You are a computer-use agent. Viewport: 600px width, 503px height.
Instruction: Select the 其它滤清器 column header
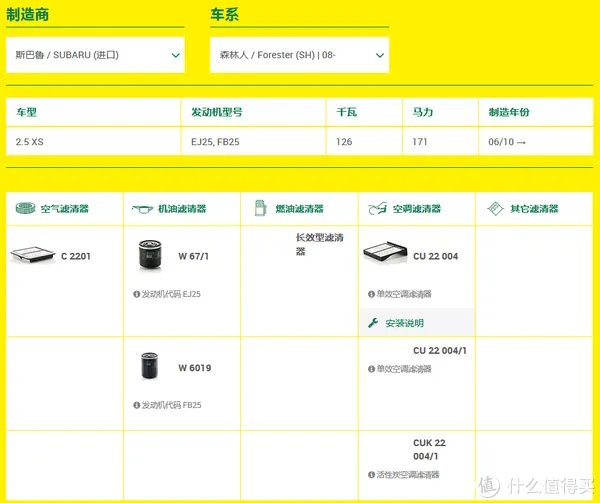coord(534,209)
